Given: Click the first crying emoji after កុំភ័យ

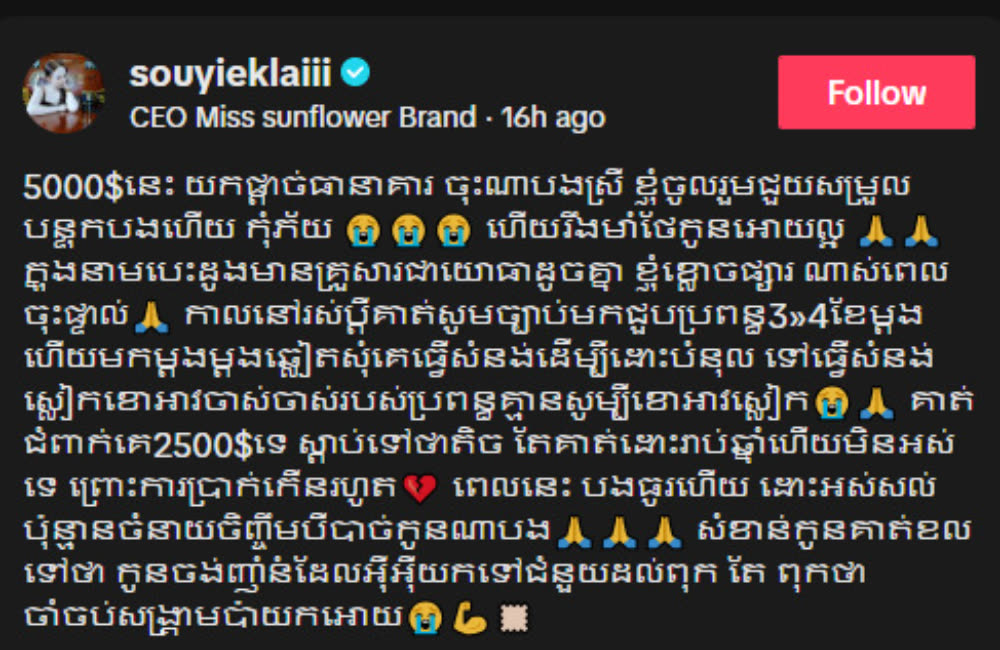Looking at the screenshot, I should tap(364, 230).
